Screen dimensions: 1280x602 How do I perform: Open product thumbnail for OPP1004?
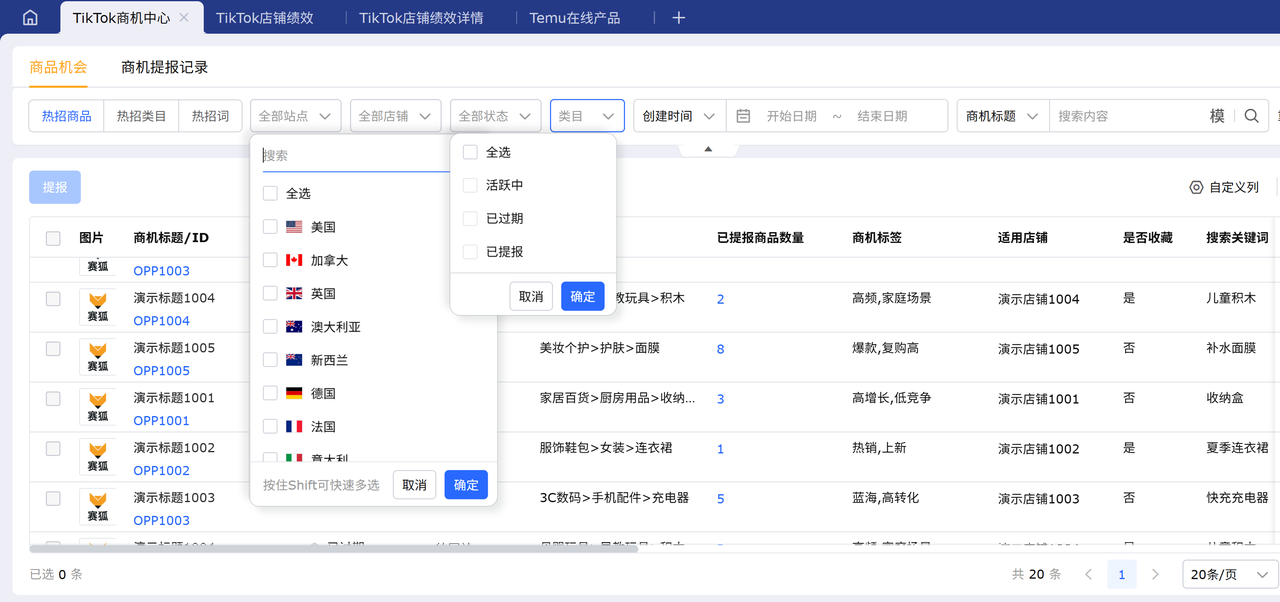coord(98,306)
